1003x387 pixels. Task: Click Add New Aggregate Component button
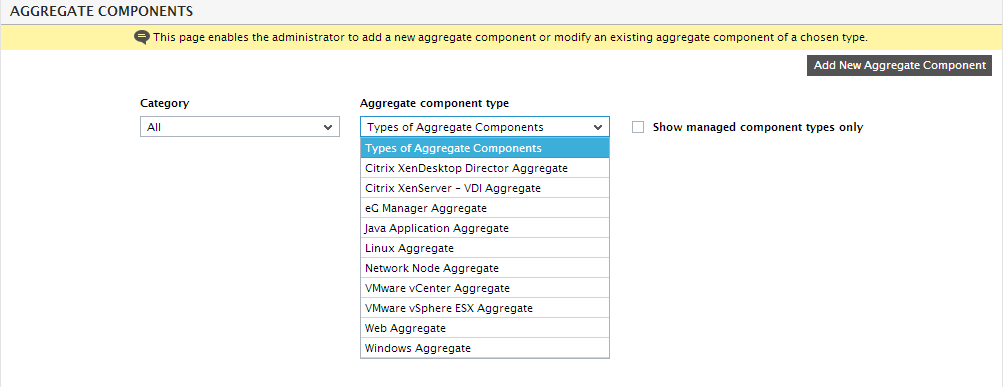click(x=899, y=66)
